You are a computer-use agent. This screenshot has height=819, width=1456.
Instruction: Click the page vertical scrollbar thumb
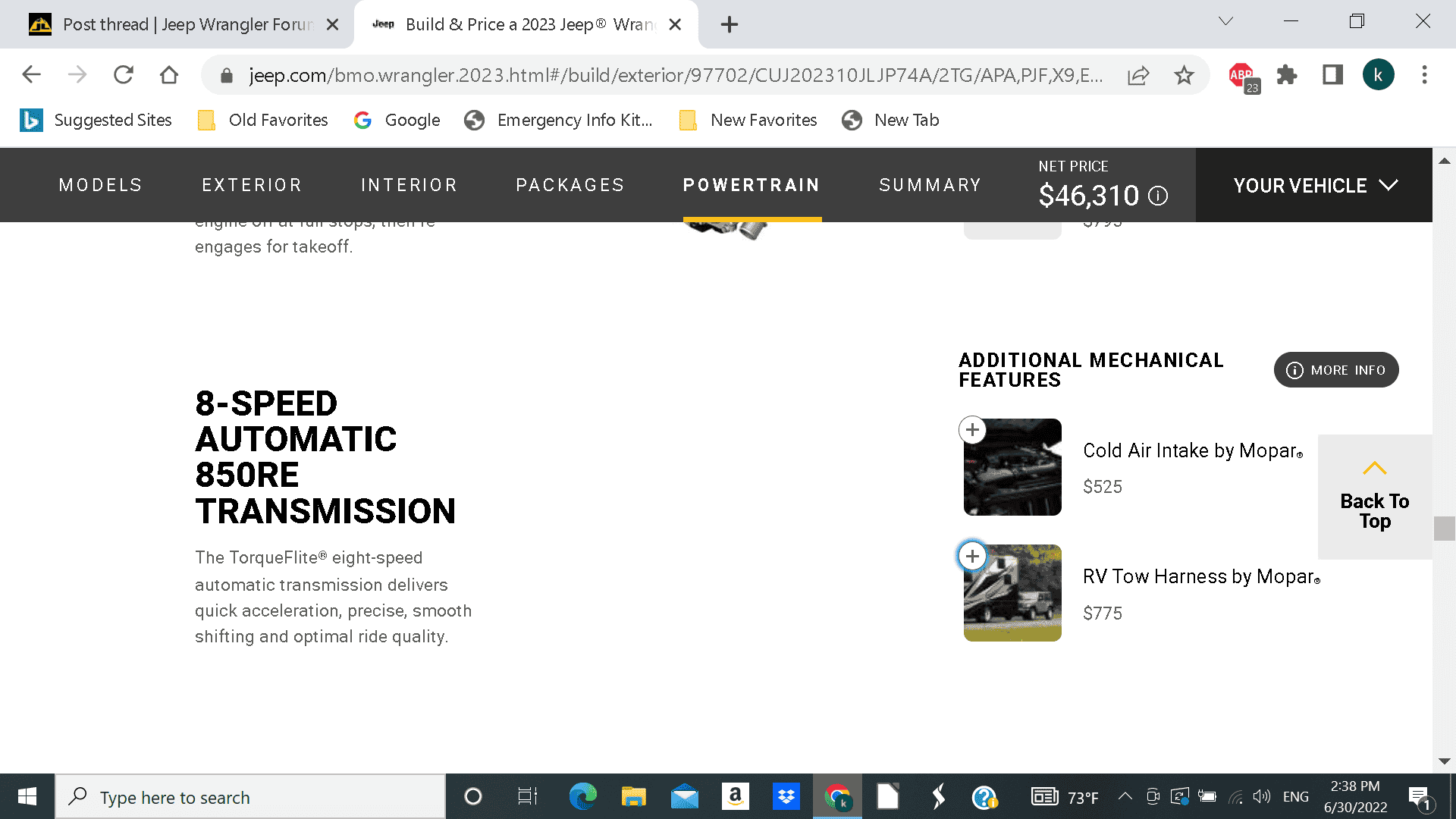pyautogui.click(x=1444, y=528)
